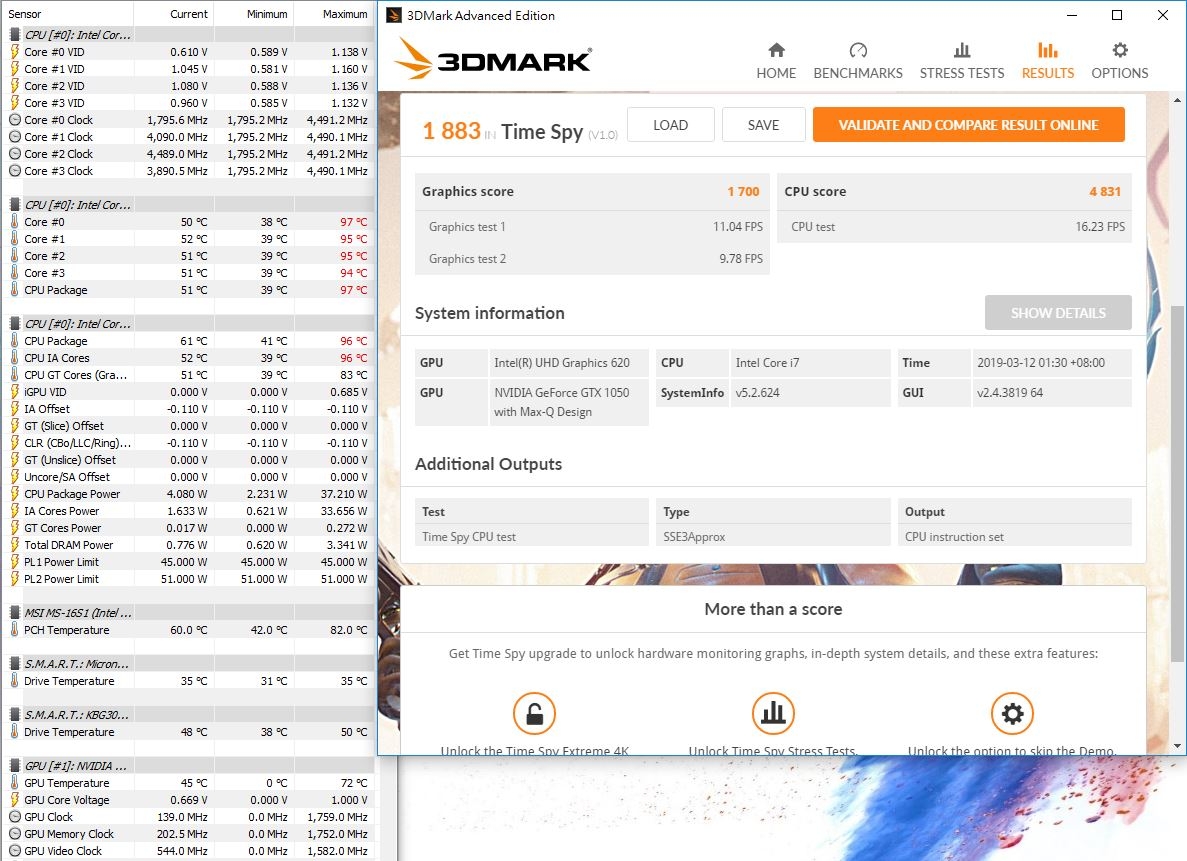
Task: Click the LOAD button
Action: [x=671, y=125]
